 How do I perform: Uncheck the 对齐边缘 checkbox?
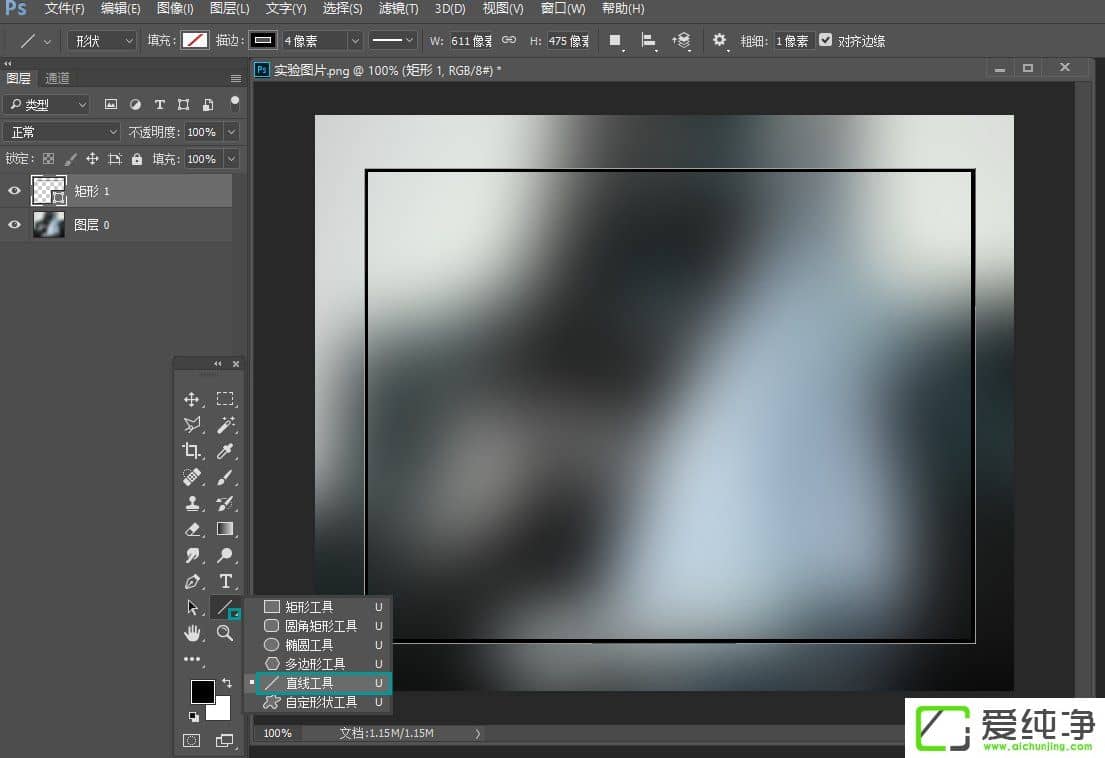(825, 40)
